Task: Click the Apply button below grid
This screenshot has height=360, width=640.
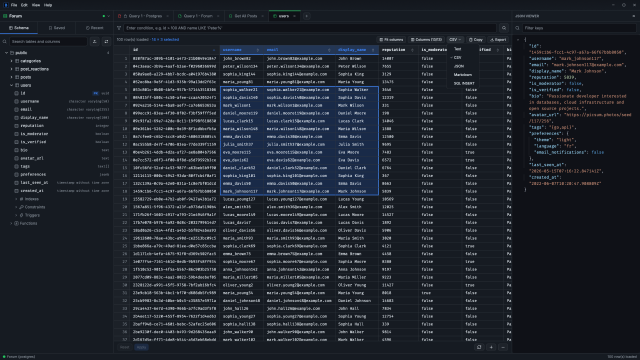Action: (x=141, y=347)
